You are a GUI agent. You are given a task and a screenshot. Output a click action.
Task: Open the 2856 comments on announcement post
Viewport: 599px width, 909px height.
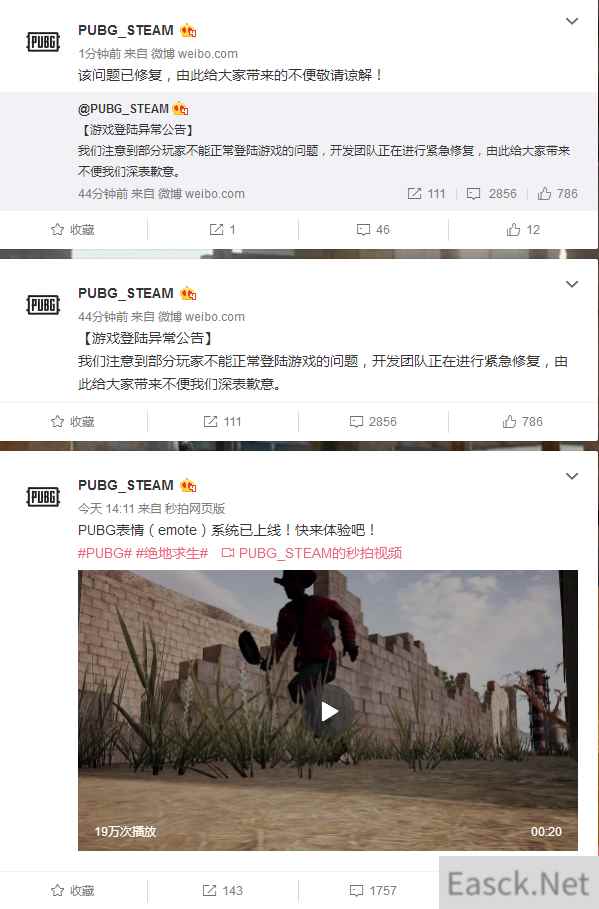[373, 421]
